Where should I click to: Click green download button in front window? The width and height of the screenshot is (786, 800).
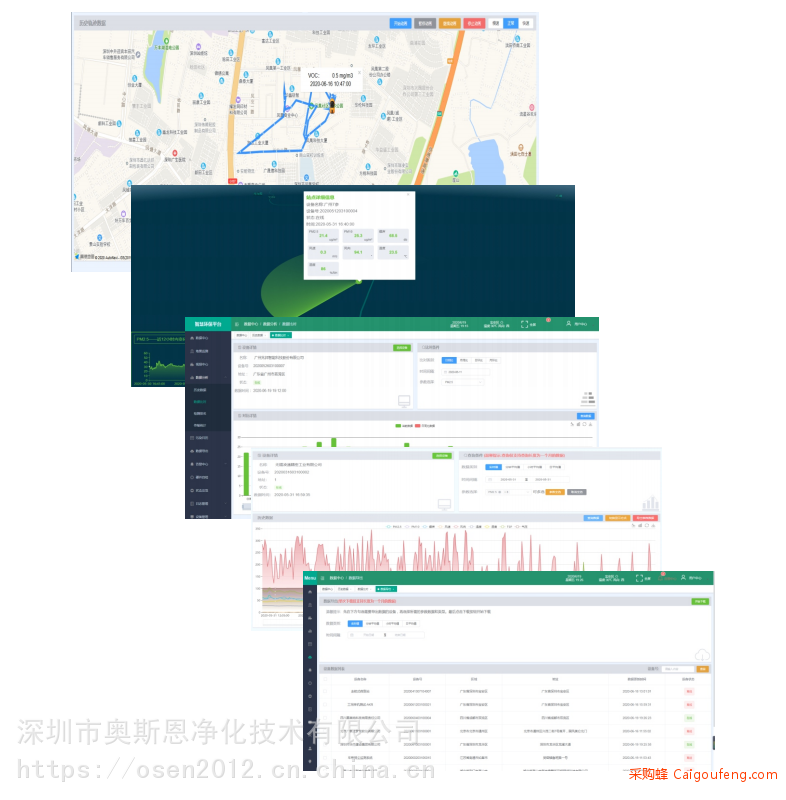(x=700, y=602)
